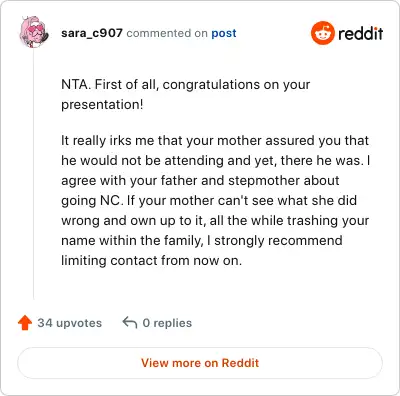This screenshot has height=396, width=400.
Task: Open sara_c907's pink avatar image
Action: click(x=34, y=32)
